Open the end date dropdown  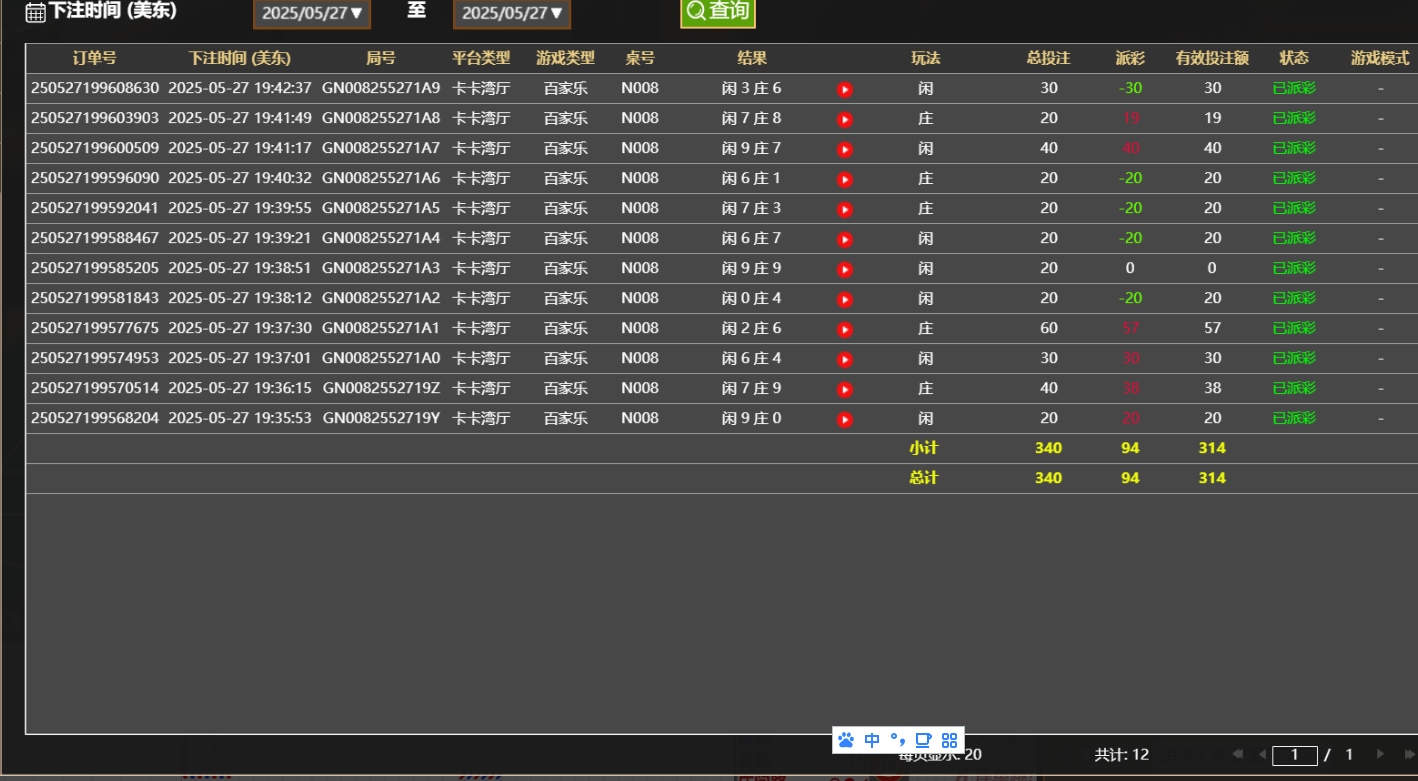point(512,14)
